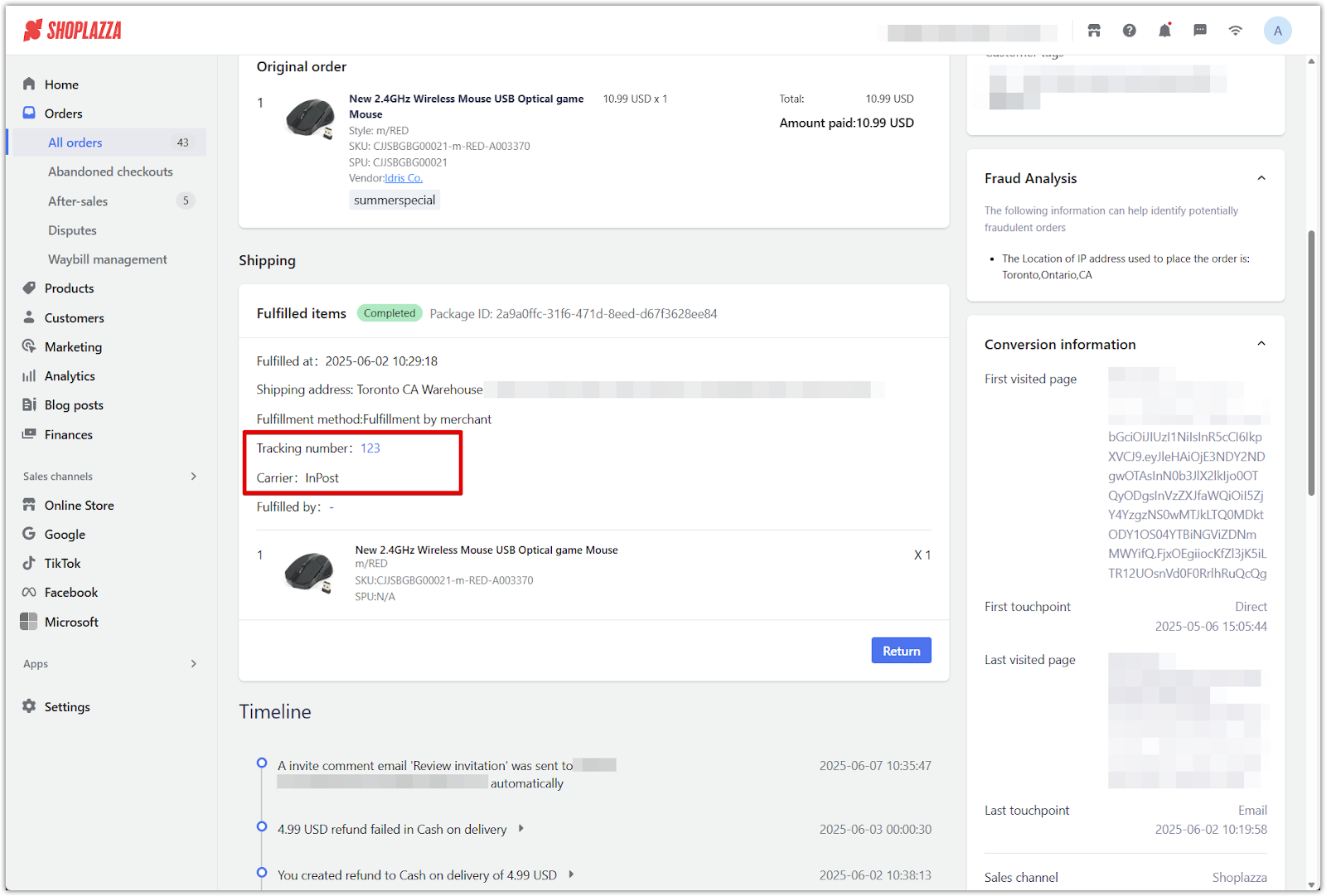The image size is (1326, 896).
Task: Open Disputes
Action: point(72,230)
